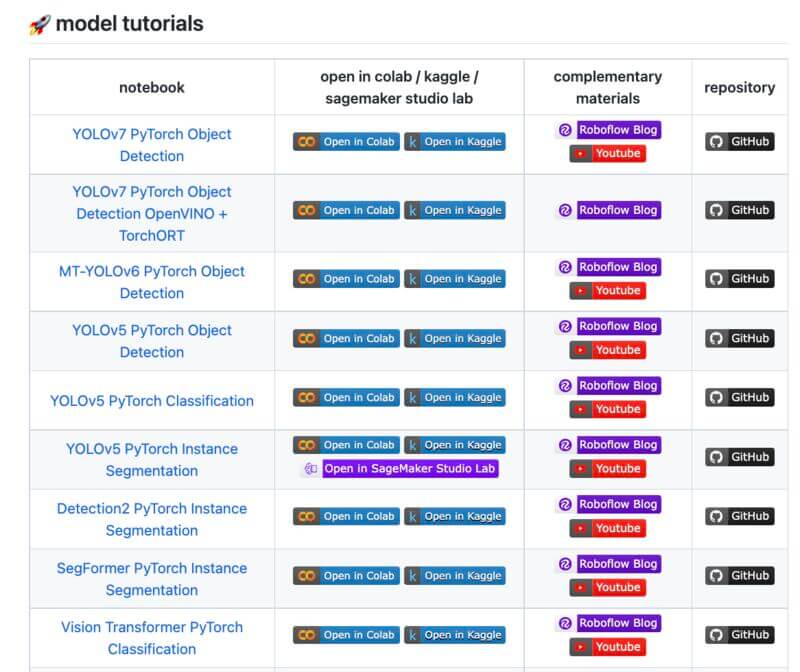Viewport: 800px width, 672px height.
Task: Click Youtube badge for YOLOv5 Classification
Action: coord(608,409)
